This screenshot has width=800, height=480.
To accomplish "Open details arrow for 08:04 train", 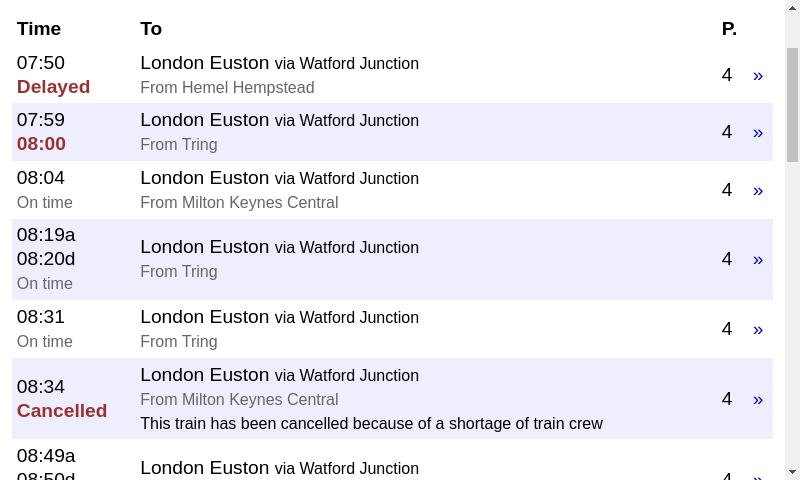I will [757, 190].
